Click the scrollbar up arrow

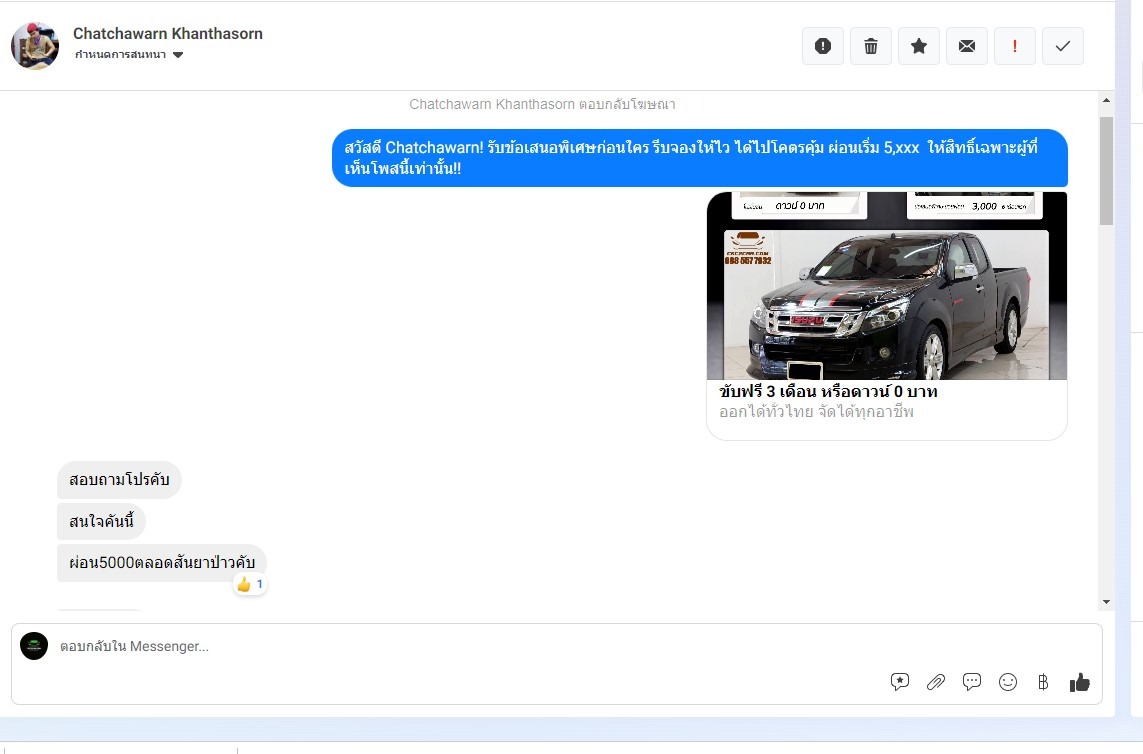(x=1107, y=101)
